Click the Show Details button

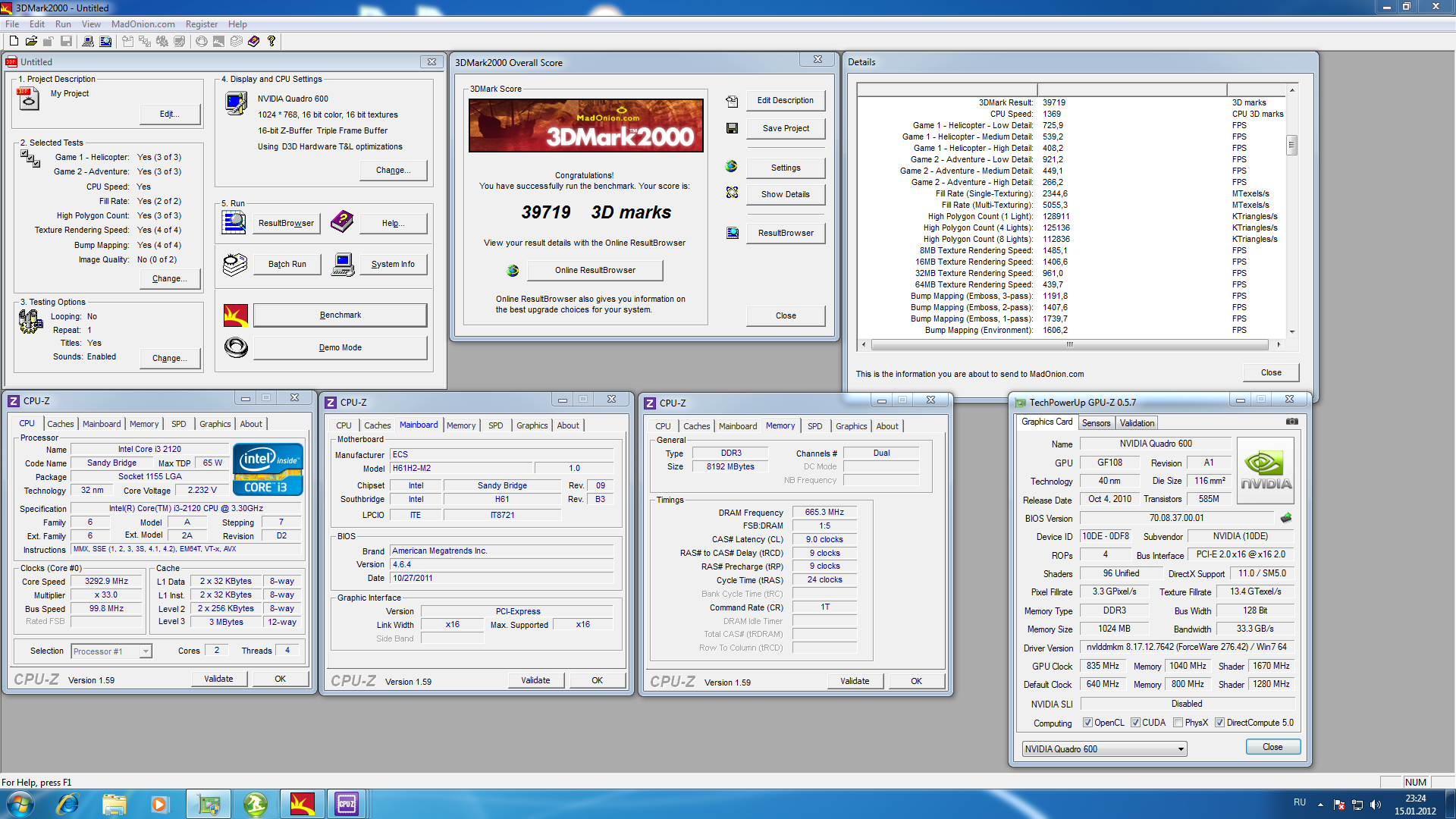[x=786, y=195]
